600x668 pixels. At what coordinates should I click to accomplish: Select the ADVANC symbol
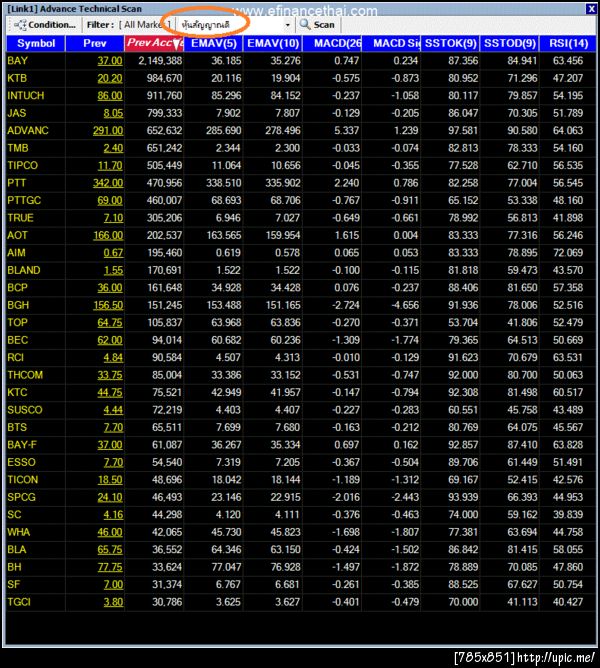coord(28,131)
